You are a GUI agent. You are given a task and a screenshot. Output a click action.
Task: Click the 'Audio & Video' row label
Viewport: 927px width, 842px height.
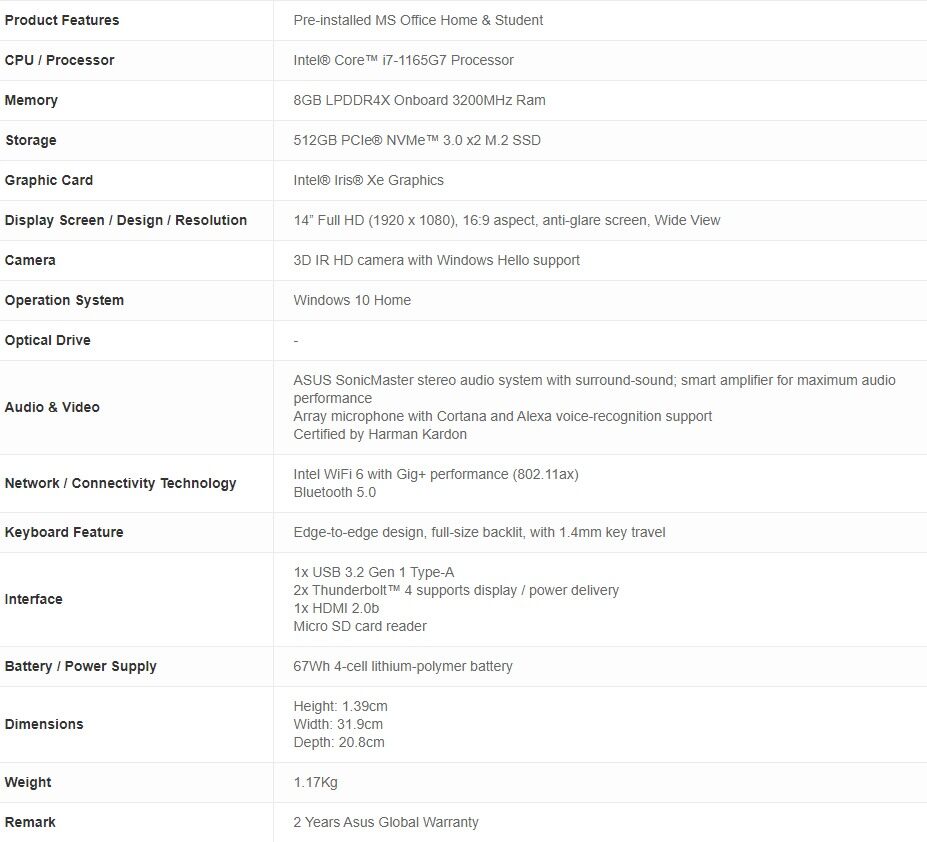point(52,407)
